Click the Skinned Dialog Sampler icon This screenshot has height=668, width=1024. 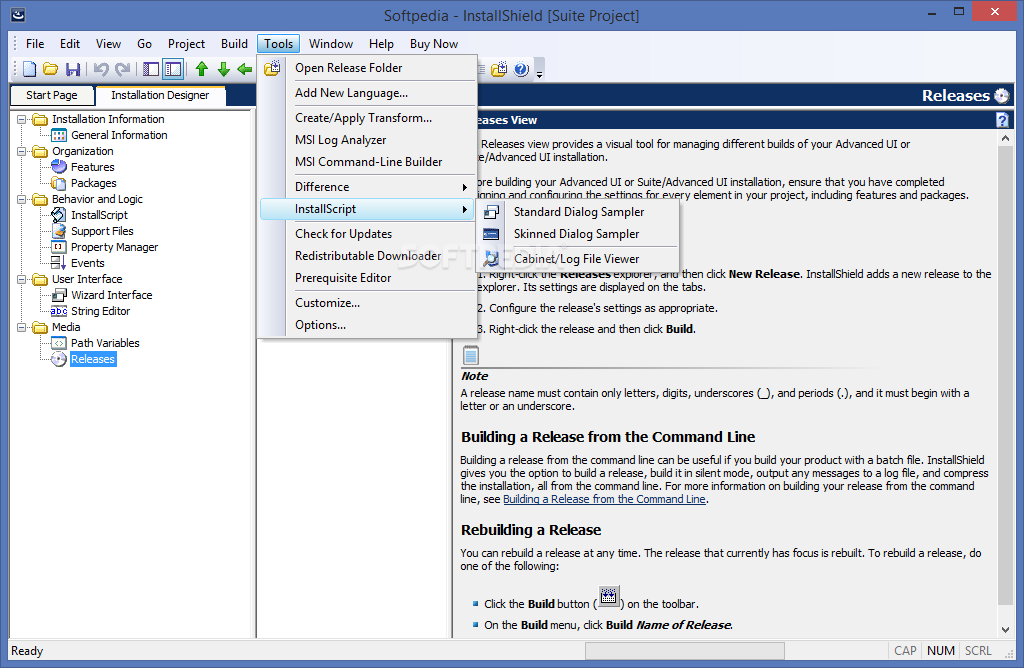pos(491,234)
